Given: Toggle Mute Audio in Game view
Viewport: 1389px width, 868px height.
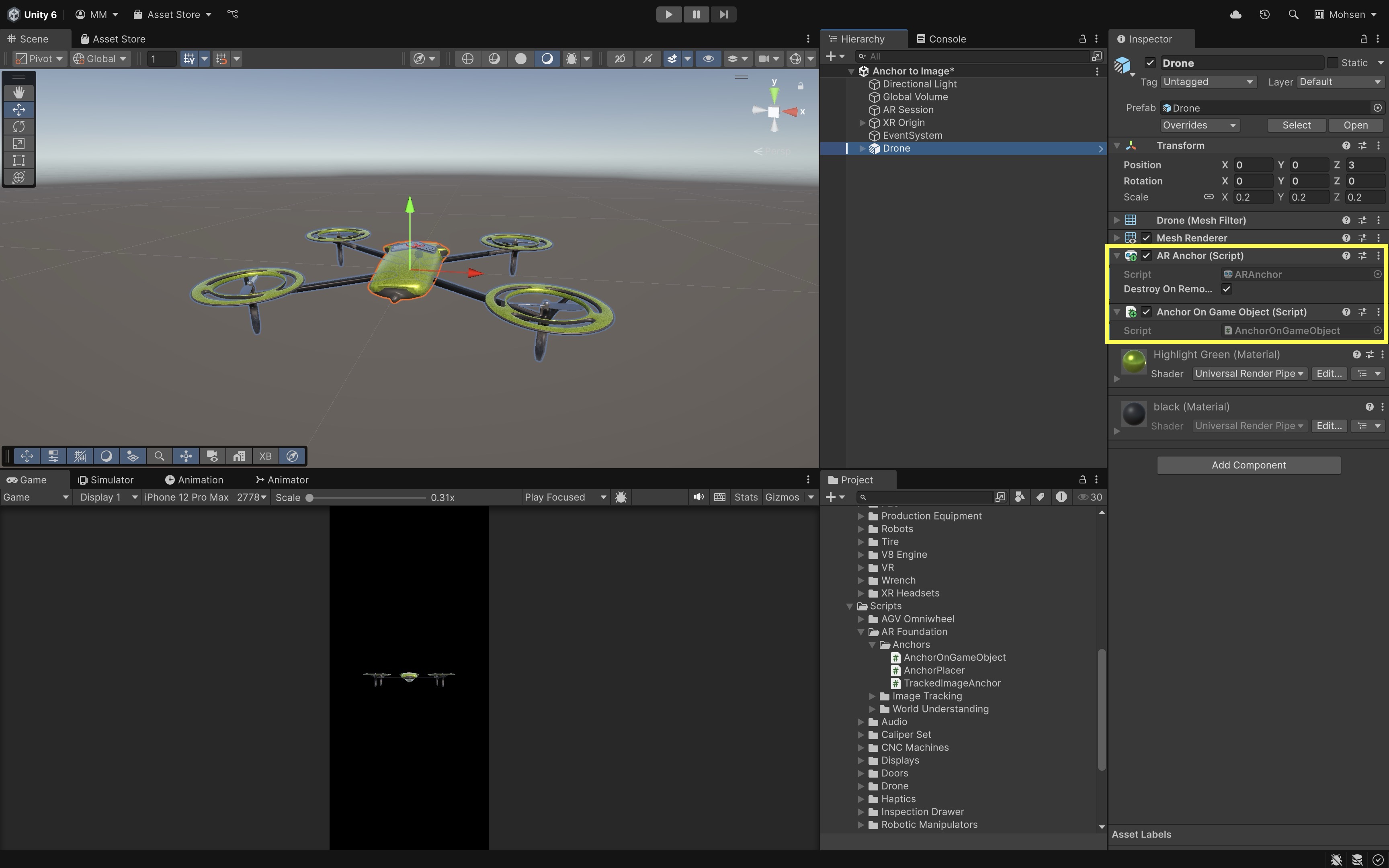Looking at the screenshot, I should 699,497.
